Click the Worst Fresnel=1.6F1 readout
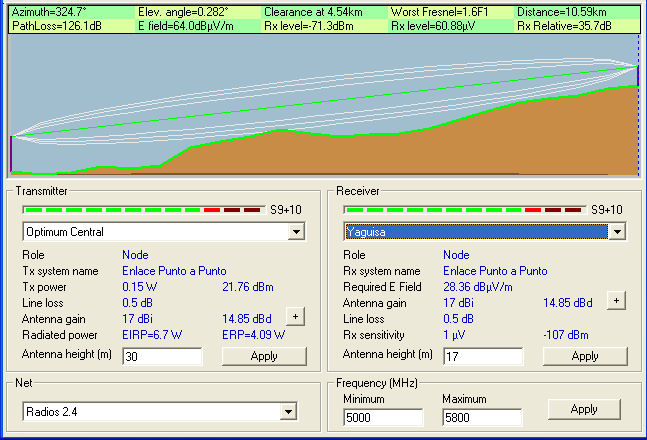This screenshot has height=440, width=647. [439, 12]
